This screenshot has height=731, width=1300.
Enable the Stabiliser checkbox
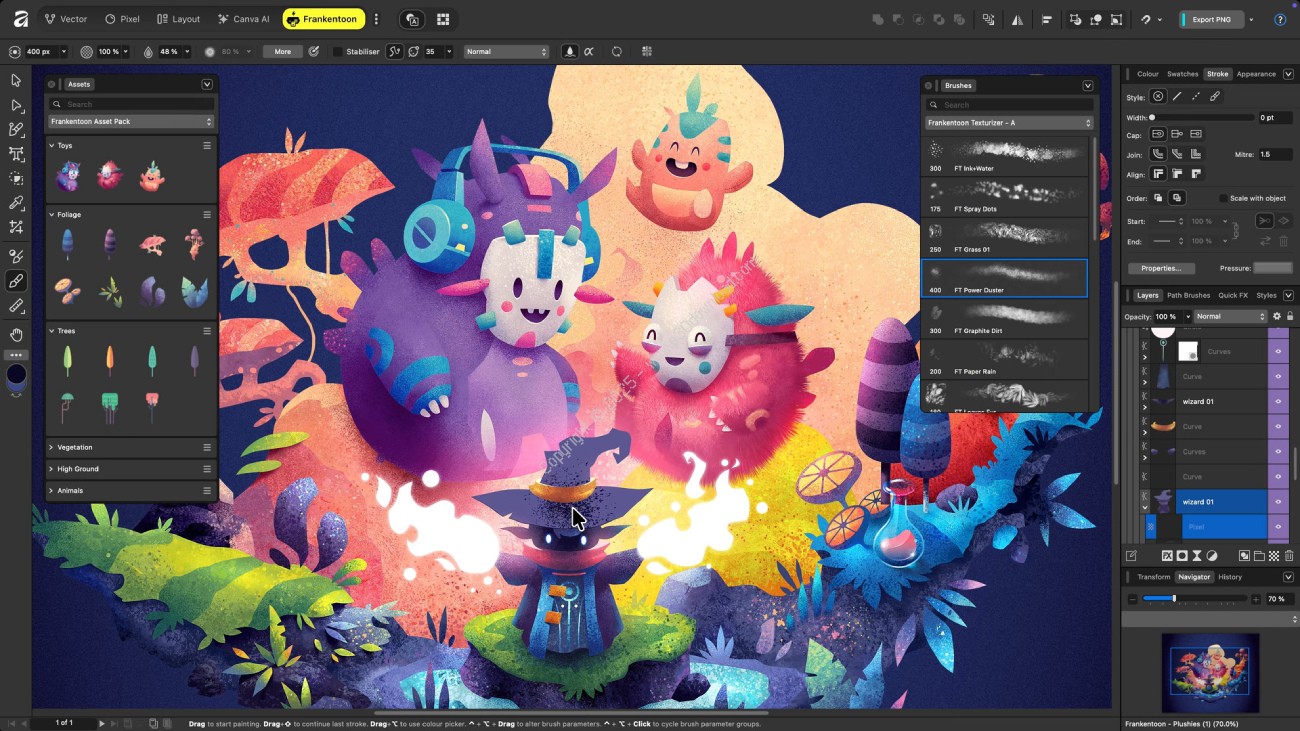[x=338, y=52]
